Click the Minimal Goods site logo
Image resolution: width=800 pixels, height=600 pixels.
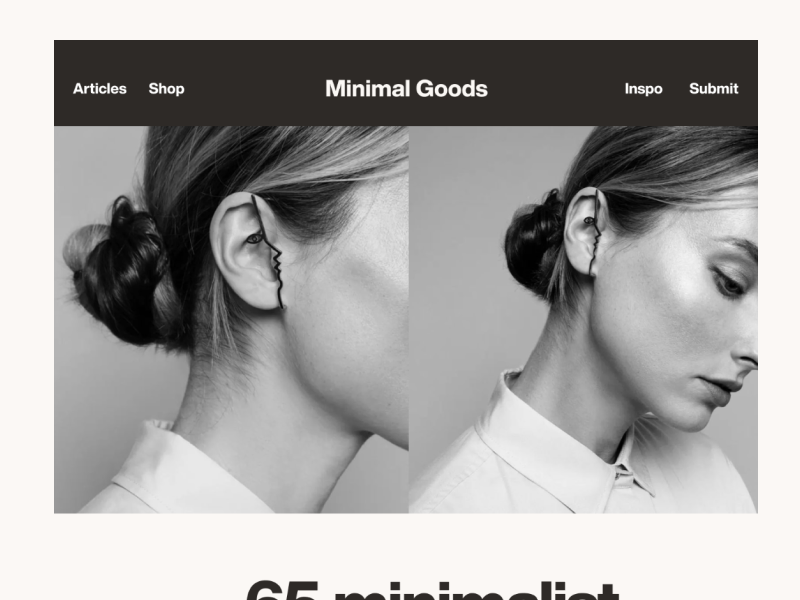point(406,89)
